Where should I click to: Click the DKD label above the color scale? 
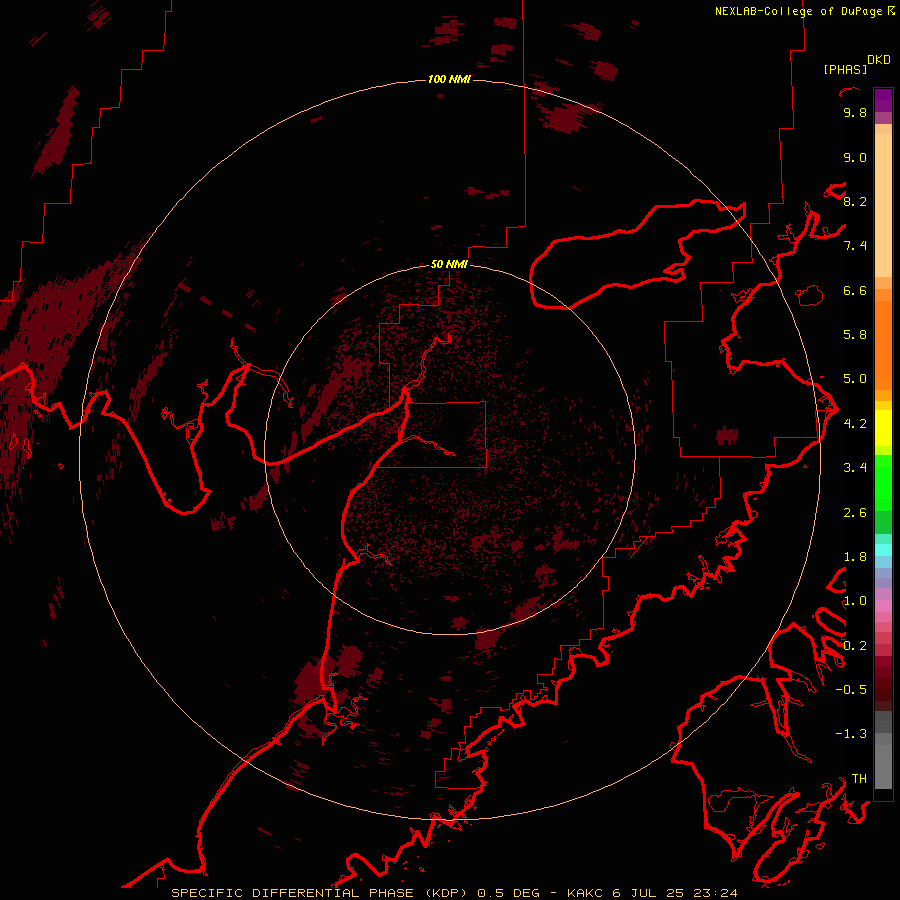[x=879, y=60]
